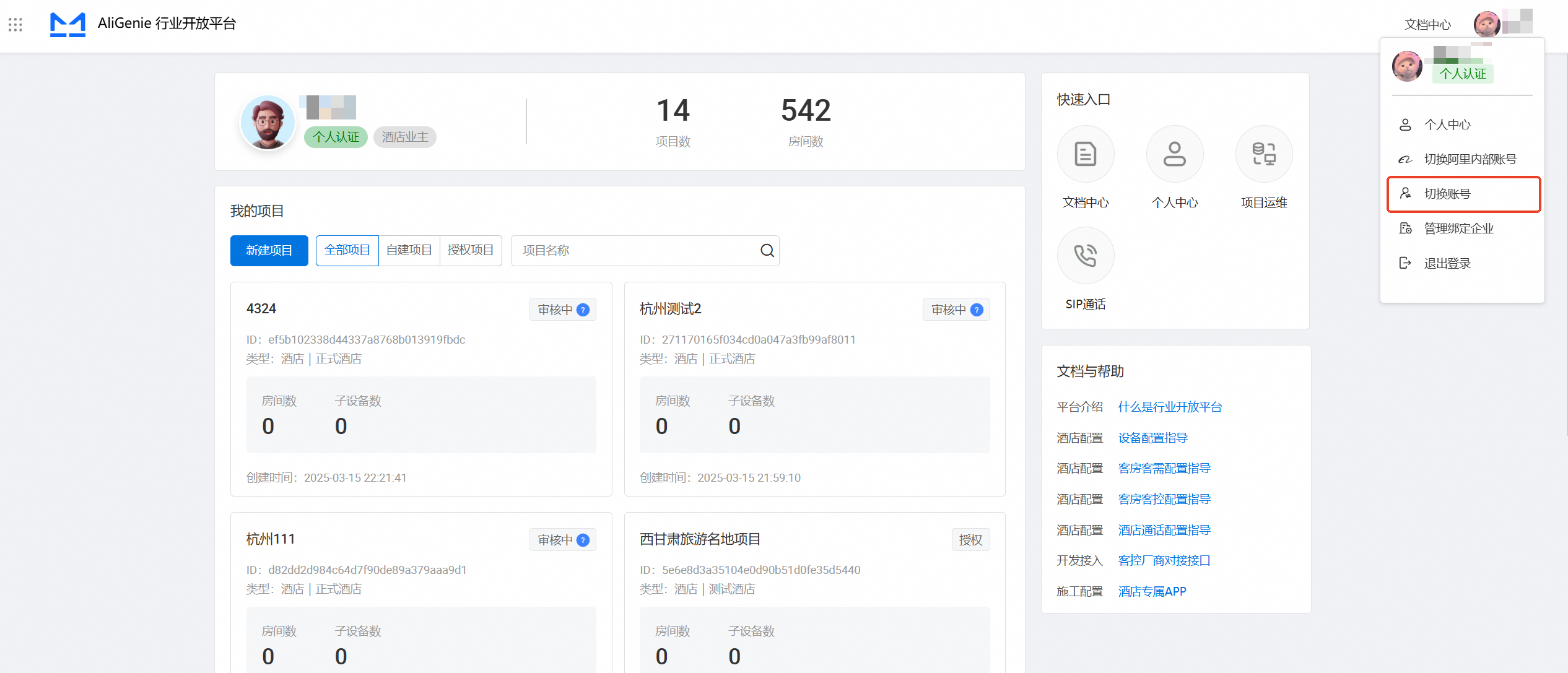Open project card 西甘肃旅游名地项目
Screen dimensions: 1568x673
click(814, 593)
